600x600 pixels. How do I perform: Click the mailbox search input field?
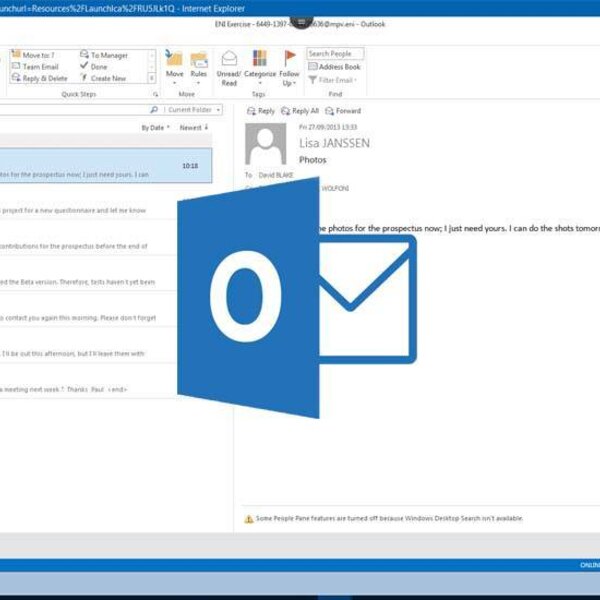coord(75,110)
